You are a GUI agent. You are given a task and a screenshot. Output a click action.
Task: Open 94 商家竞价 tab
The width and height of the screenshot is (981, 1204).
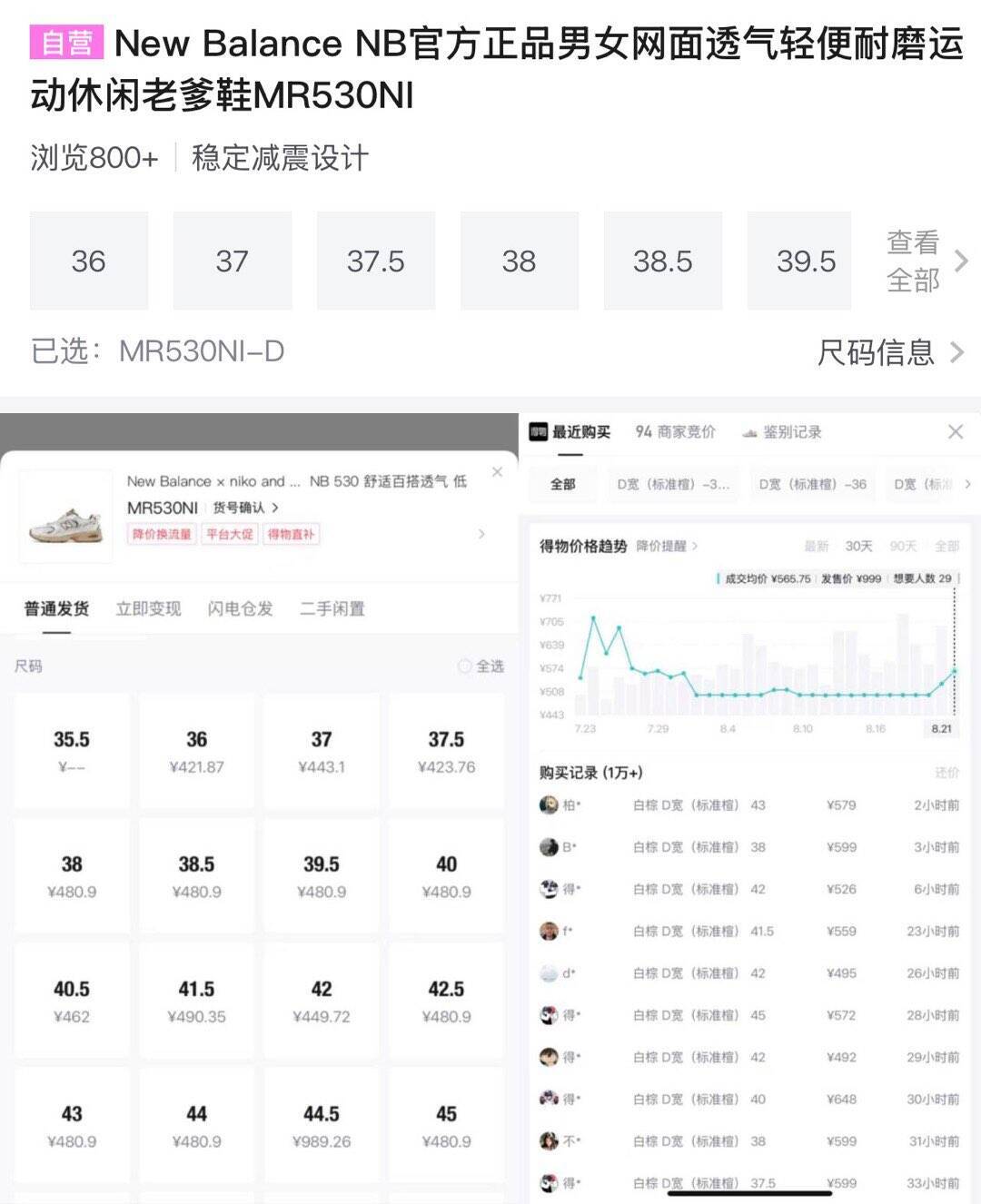point(675,432)
